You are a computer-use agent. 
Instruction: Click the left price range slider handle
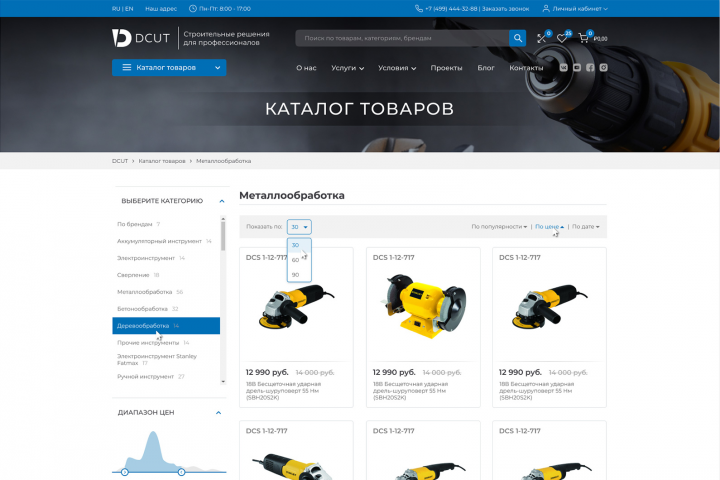coord(124,472)
